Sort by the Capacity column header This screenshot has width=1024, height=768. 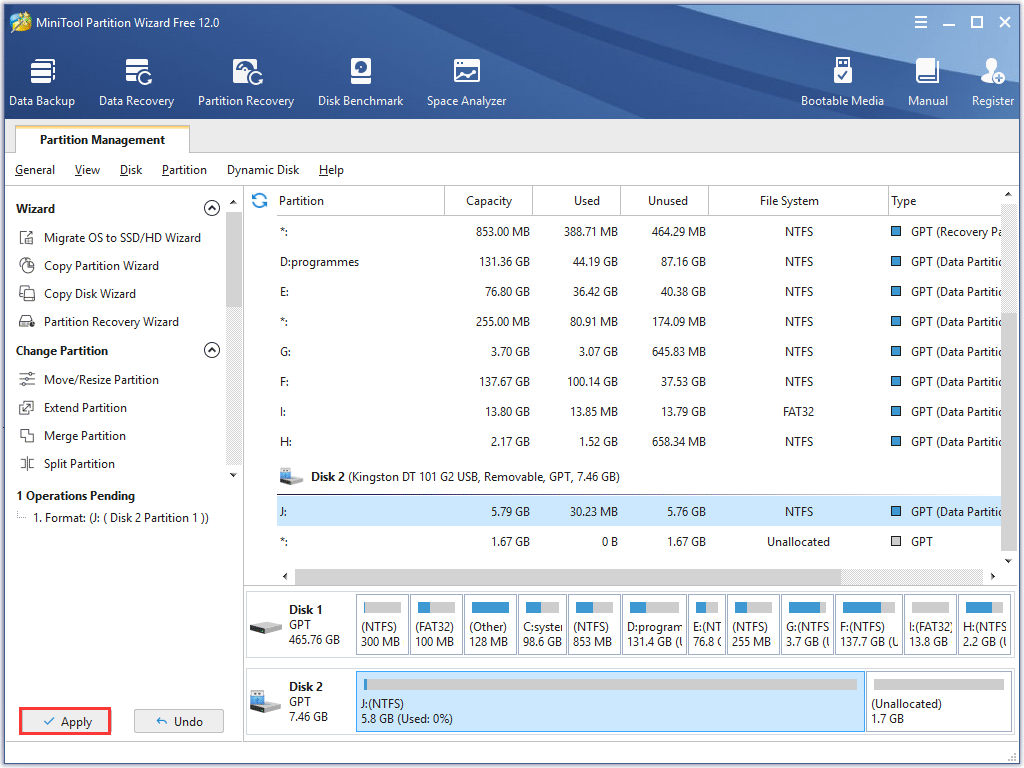tap(488, 200)
